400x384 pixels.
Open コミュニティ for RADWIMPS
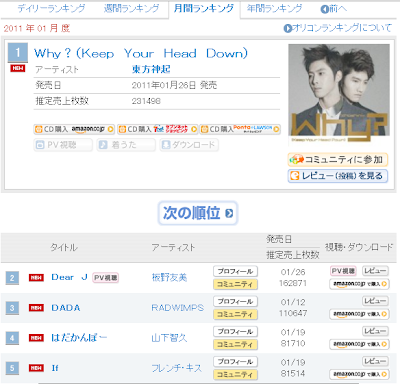tap(235, 314)
